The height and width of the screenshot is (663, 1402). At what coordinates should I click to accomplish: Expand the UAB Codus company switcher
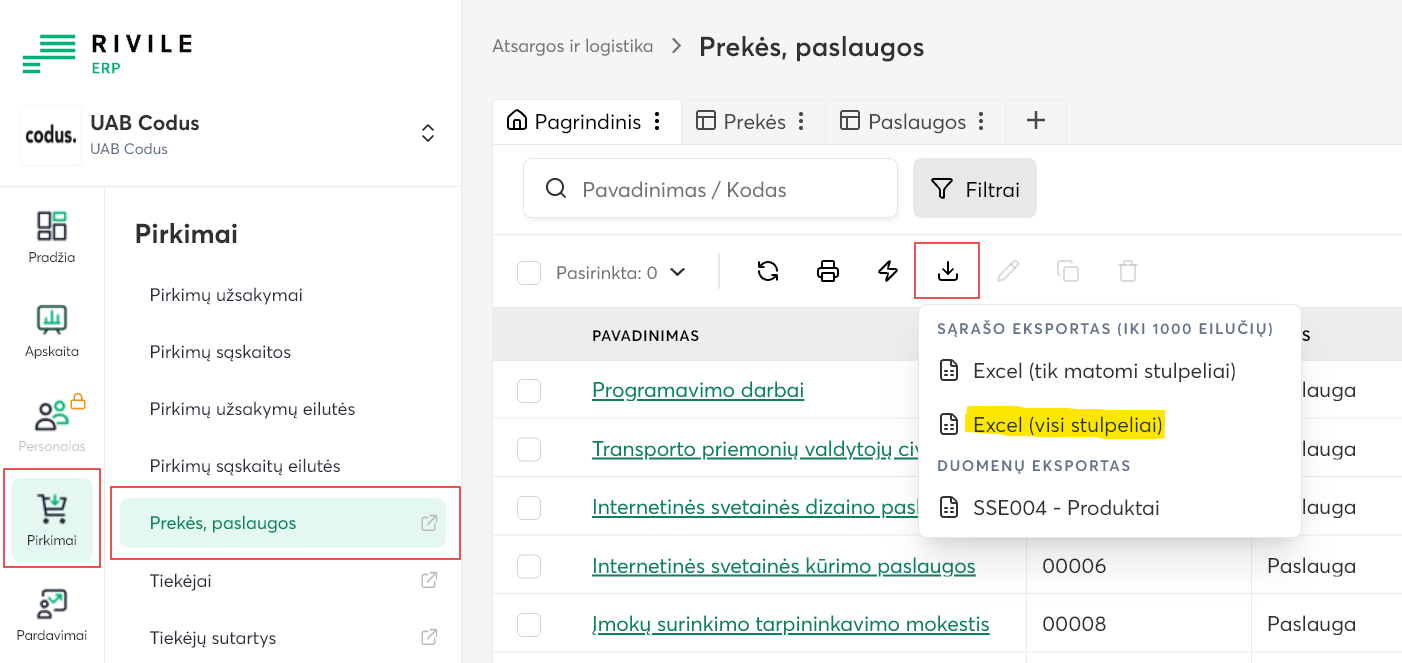click(x=428, y=133)
